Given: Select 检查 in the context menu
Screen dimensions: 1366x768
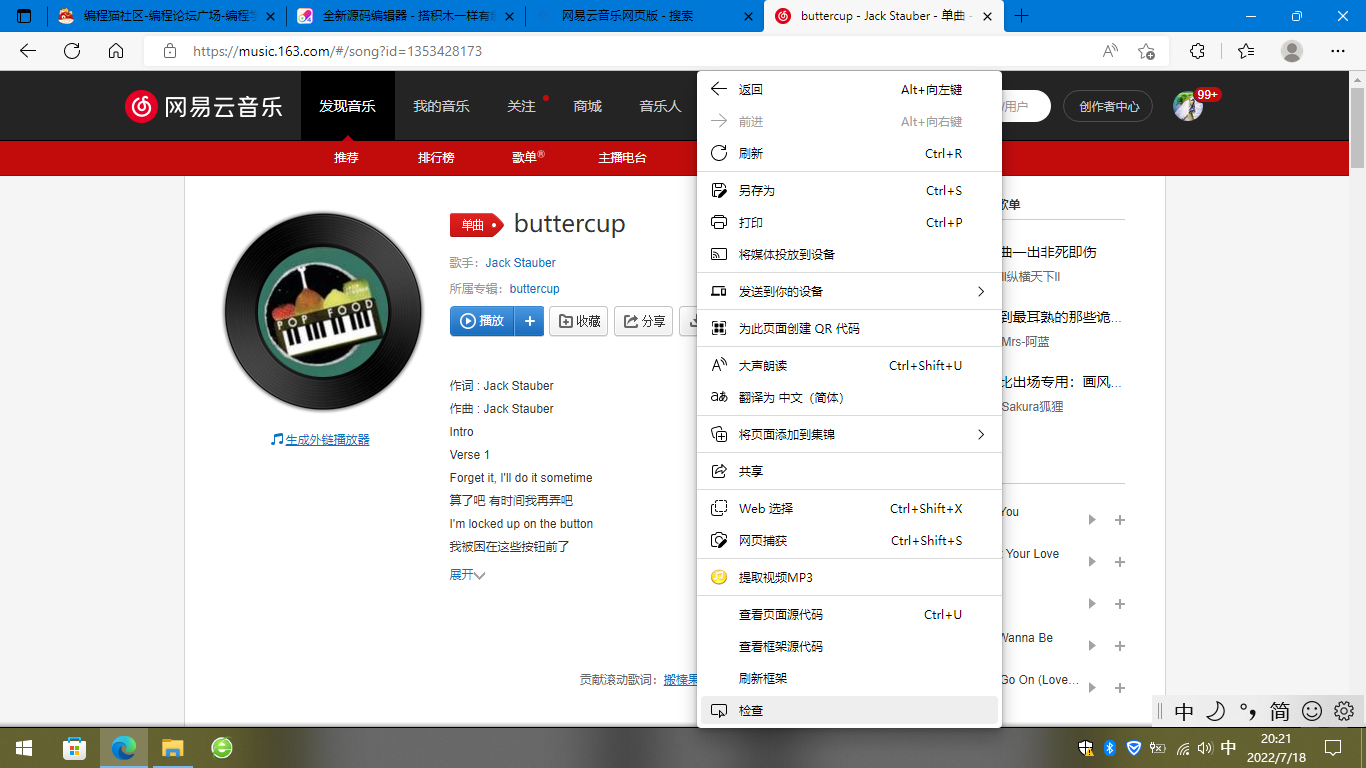Looking at the screenshot, I should pos(849,710).
